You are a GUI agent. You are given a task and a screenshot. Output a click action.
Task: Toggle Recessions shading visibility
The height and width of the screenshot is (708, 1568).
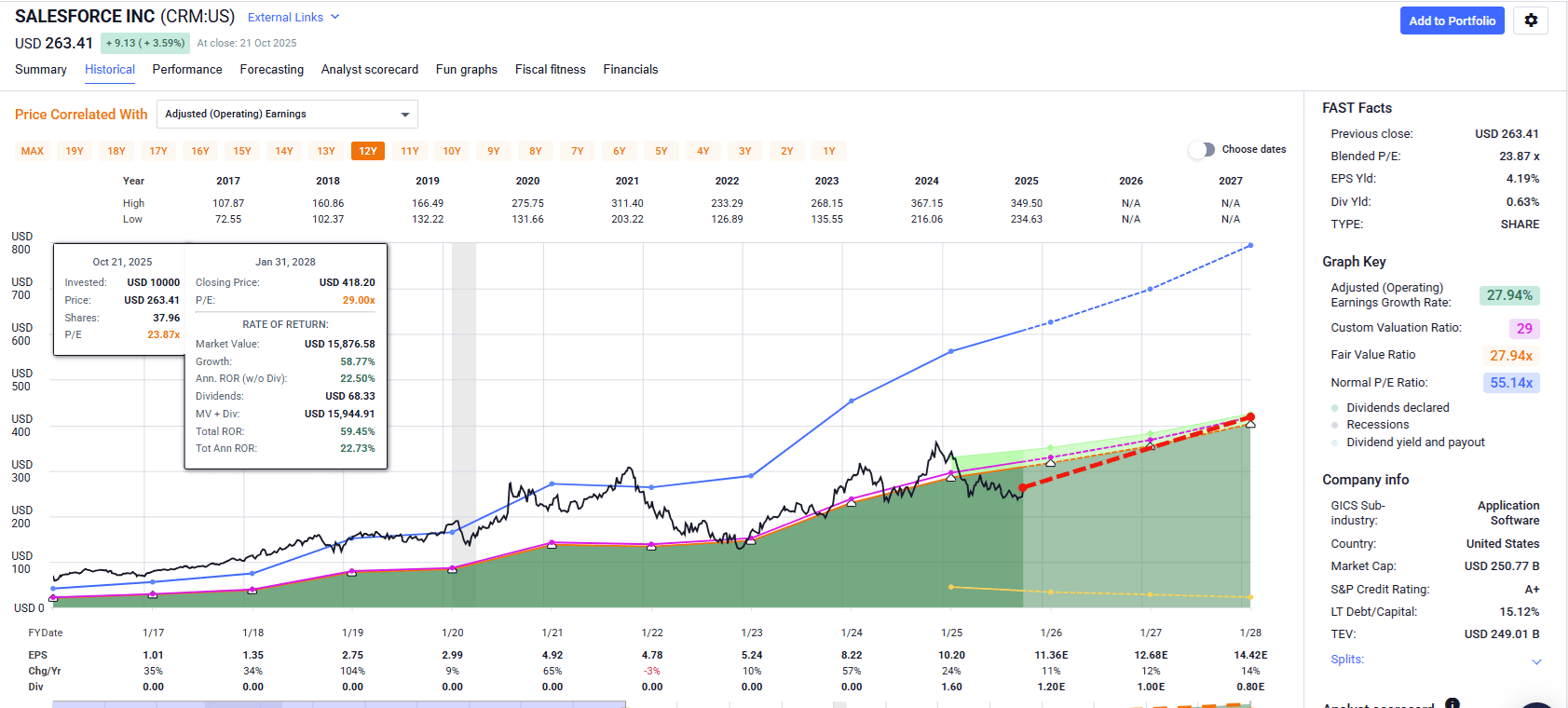point(1377,425)
